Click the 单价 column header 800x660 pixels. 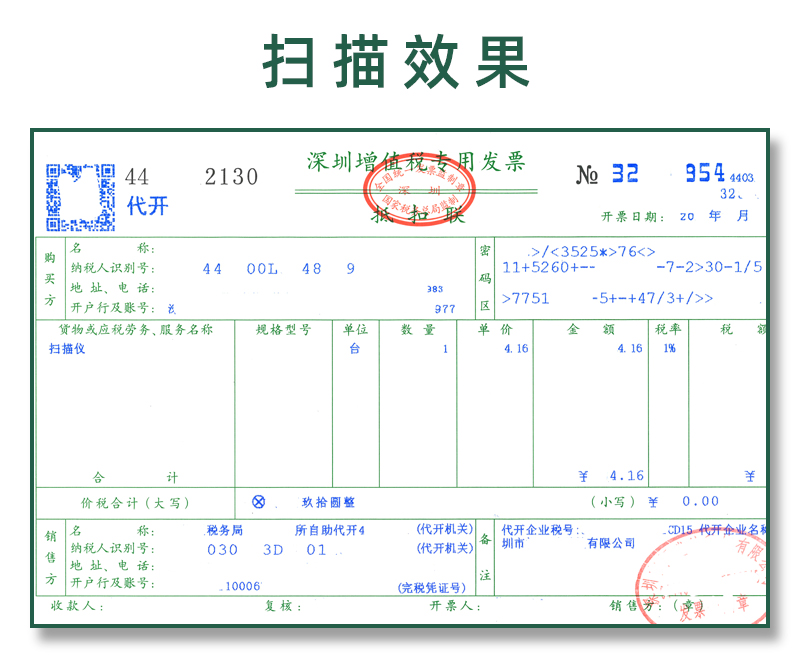point(495,329)
